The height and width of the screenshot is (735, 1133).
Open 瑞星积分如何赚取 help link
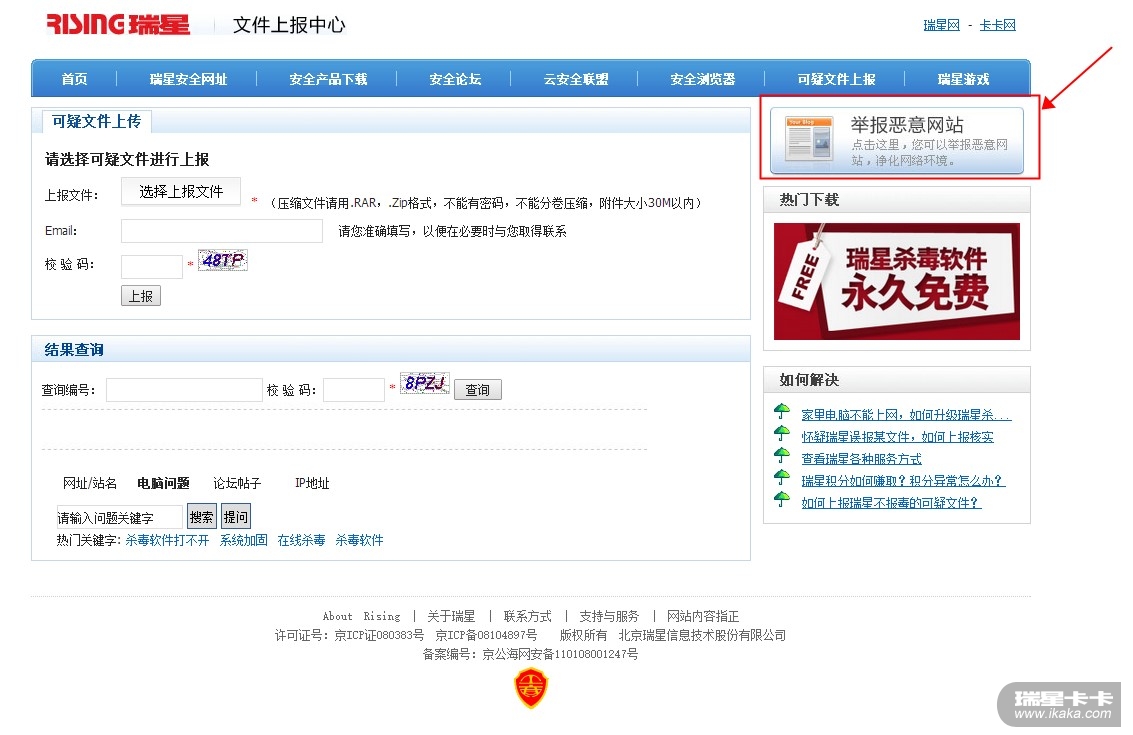(903, 481)
